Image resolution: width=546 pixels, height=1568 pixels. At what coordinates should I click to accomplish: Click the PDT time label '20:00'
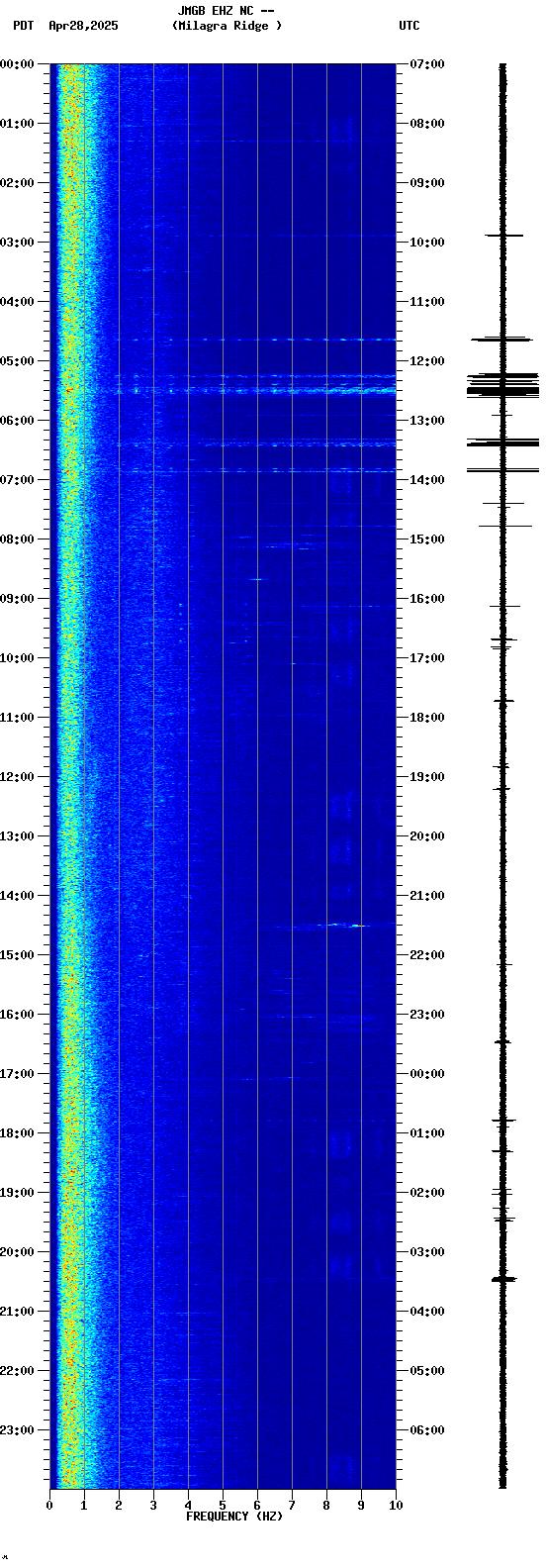[x=17, y=1252]
